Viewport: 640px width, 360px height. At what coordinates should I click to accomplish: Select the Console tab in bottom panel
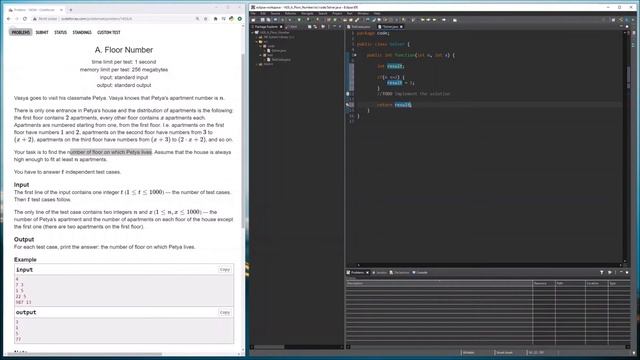420,272
